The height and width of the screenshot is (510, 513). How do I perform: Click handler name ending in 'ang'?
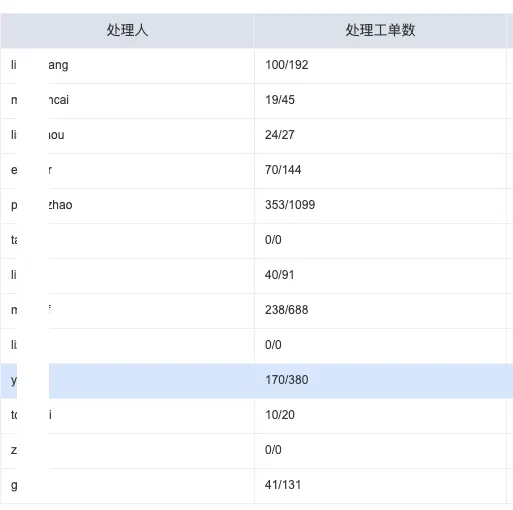pyautogui.click(x=40, y=65)
